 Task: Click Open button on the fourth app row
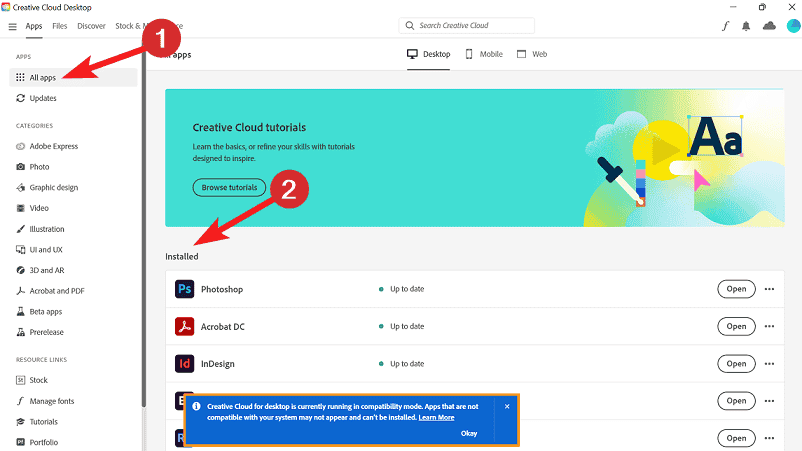coord(737,401)
